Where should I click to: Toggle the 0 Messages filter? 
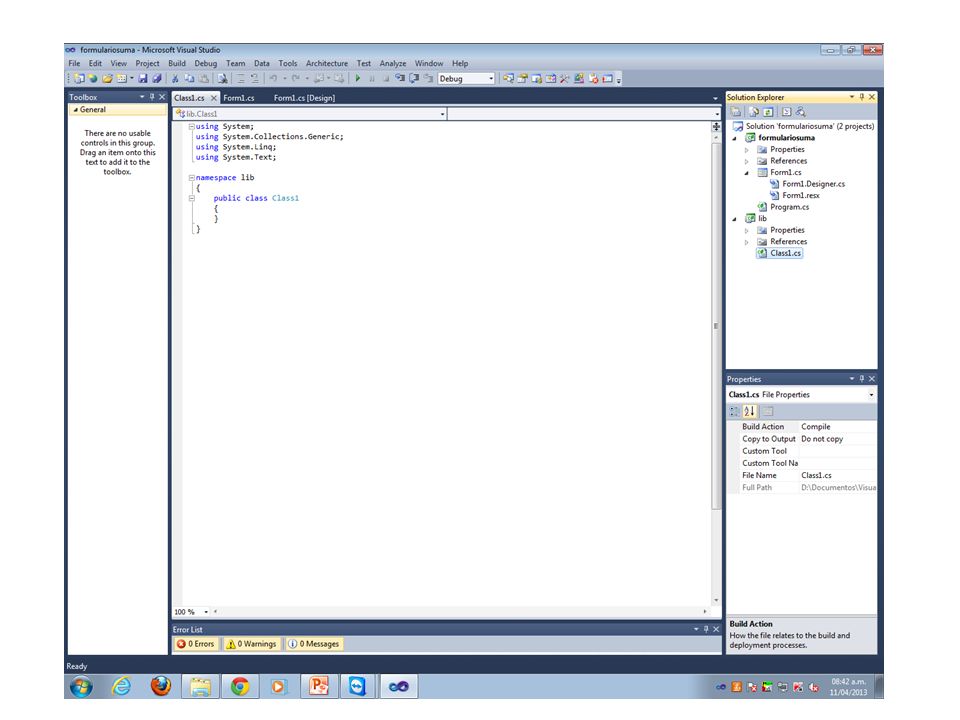pyautogui.click(x=313, y=644)
